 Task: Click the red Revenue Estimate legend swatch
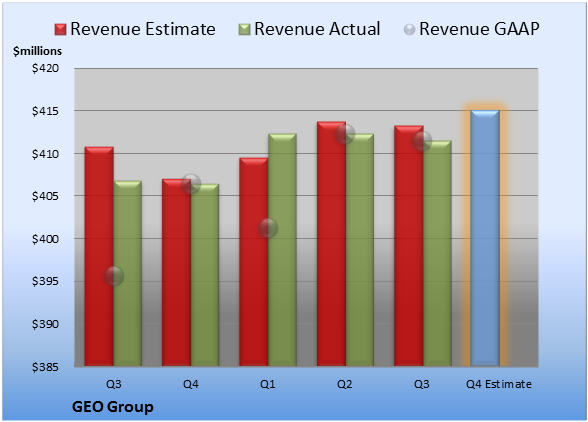click(60, 30)
